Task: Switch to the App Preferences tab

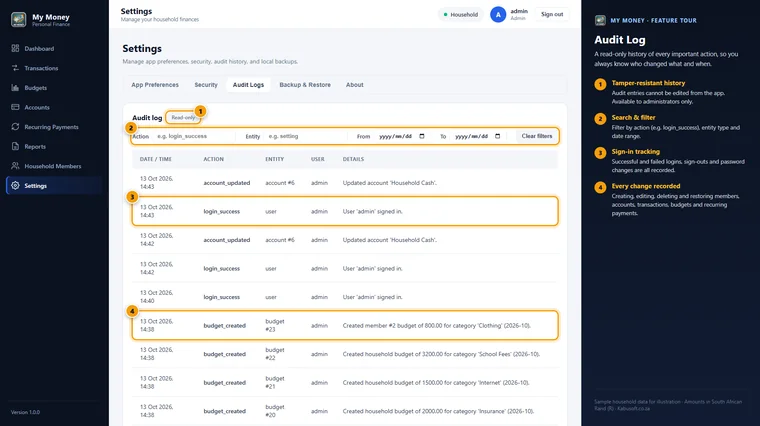Action: coord(155,85)
